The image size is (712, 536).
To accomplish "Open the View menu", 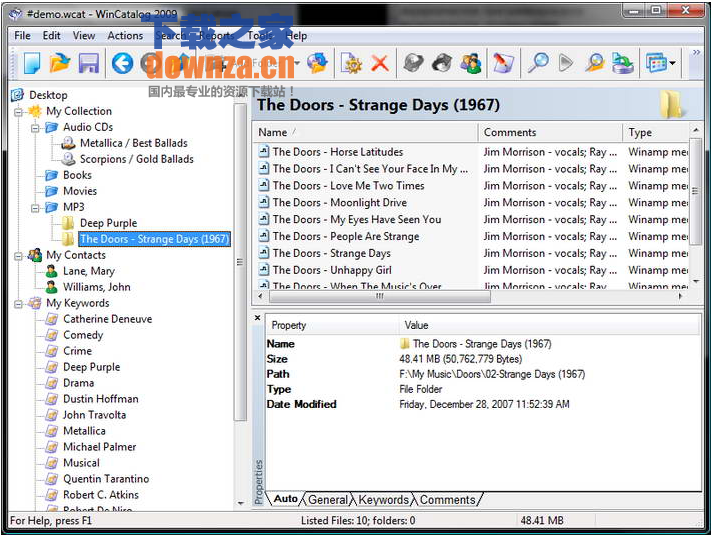I will point(84,35).
